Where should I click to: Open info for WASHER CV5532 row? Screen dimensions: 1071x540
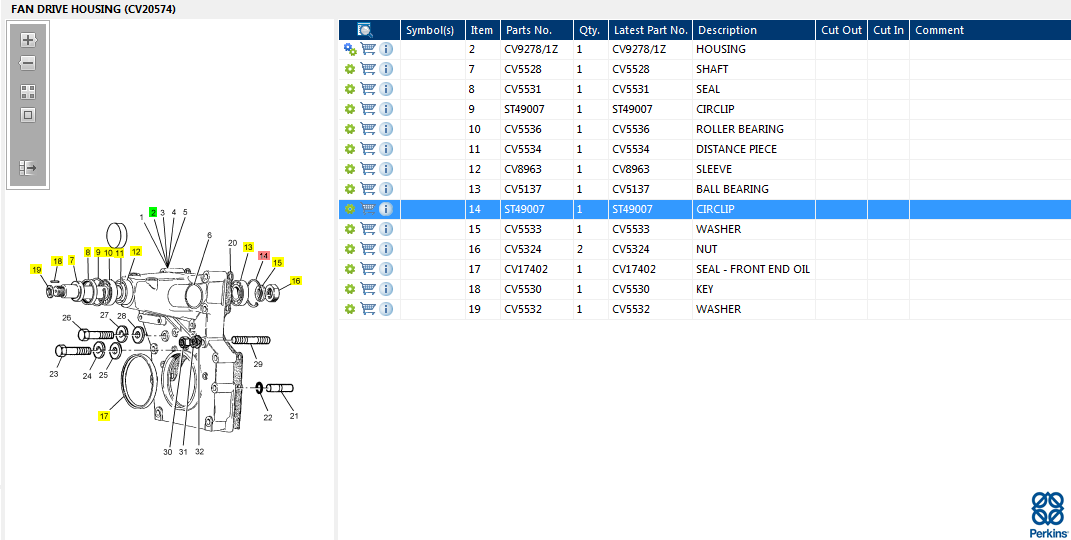coord(386,309)
